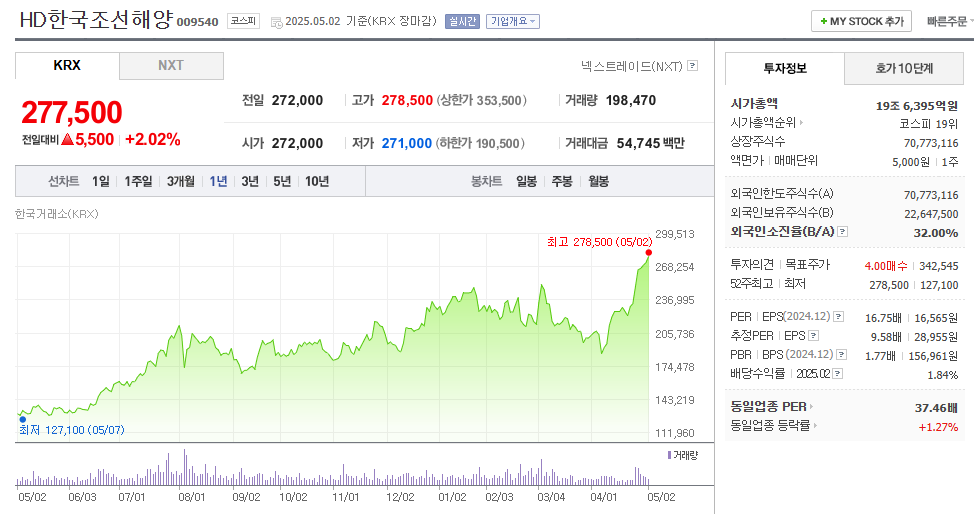The height and width of the screenshot is (514, 974).
Task: Click the 실시간 badge button
Action: (x=462, y=22)
